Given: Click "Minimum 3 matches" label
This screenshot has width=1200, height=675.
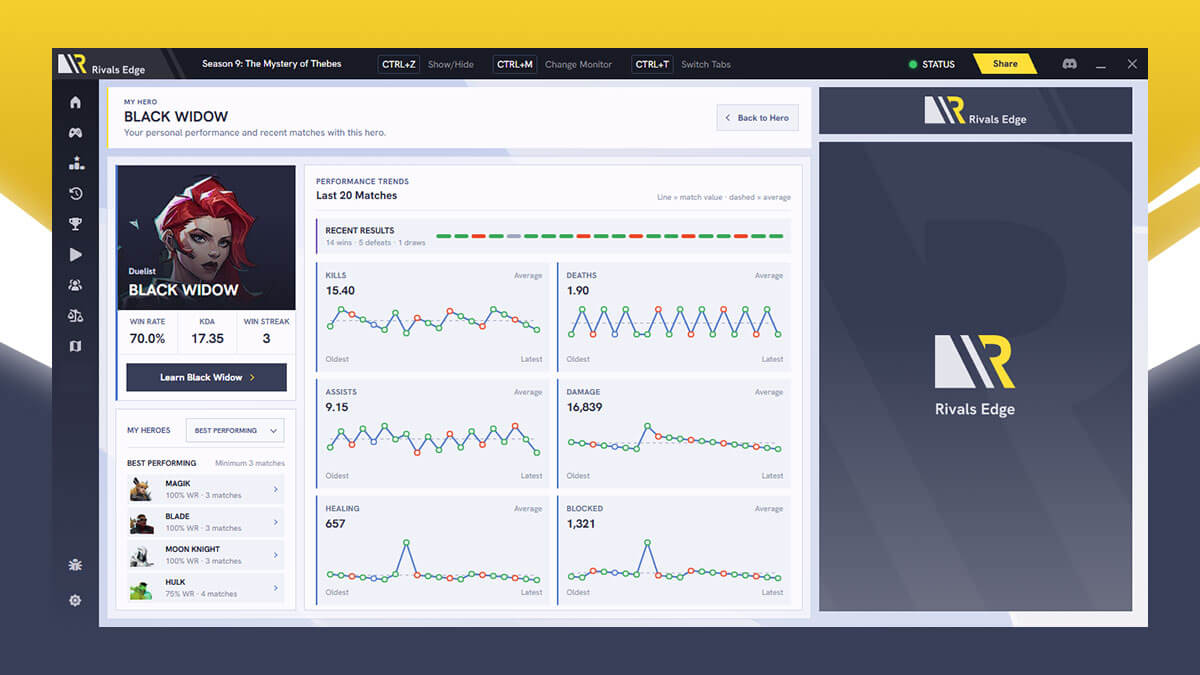Looking at the screenshot, I should tap(250, 463).
